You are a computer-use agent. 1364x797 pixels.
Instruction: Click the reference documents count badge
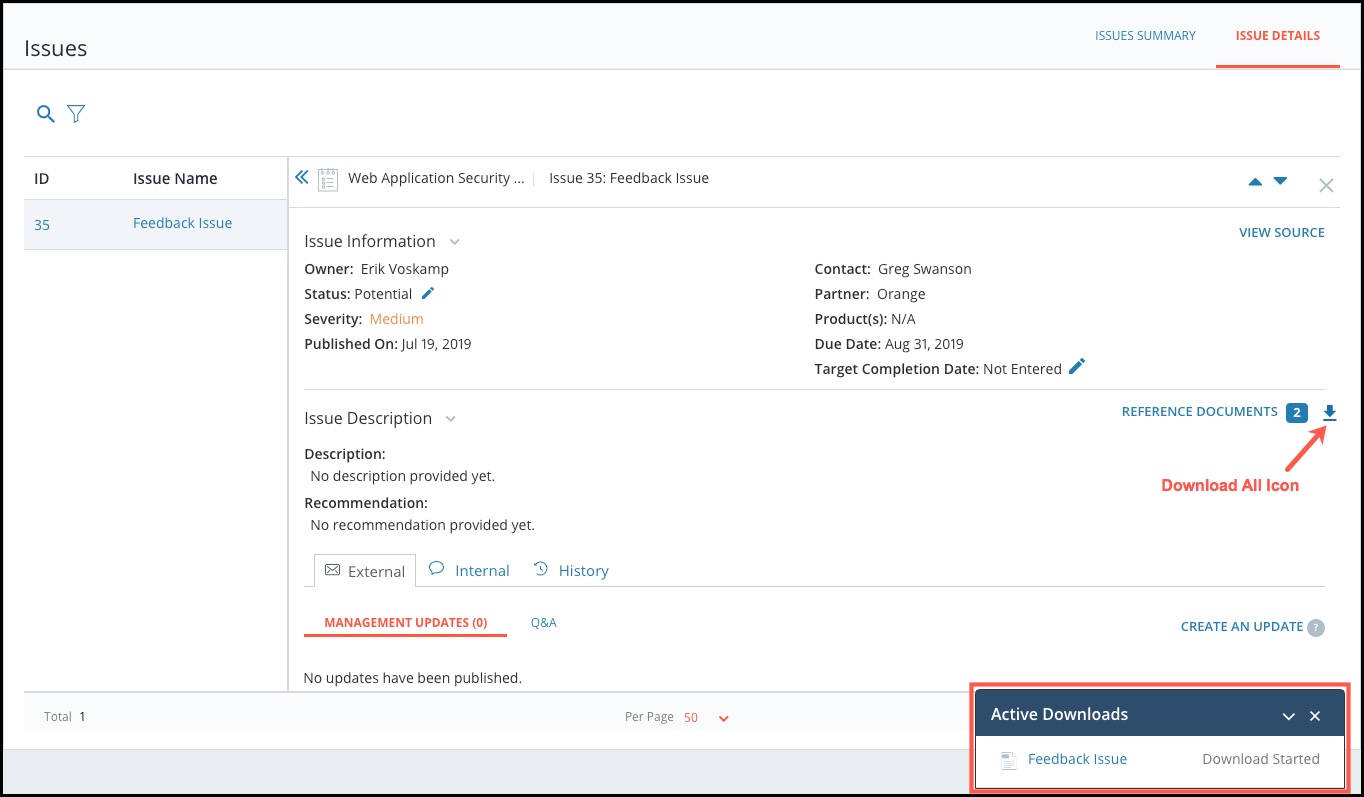pyautogui.click(x=1297, y=412)
